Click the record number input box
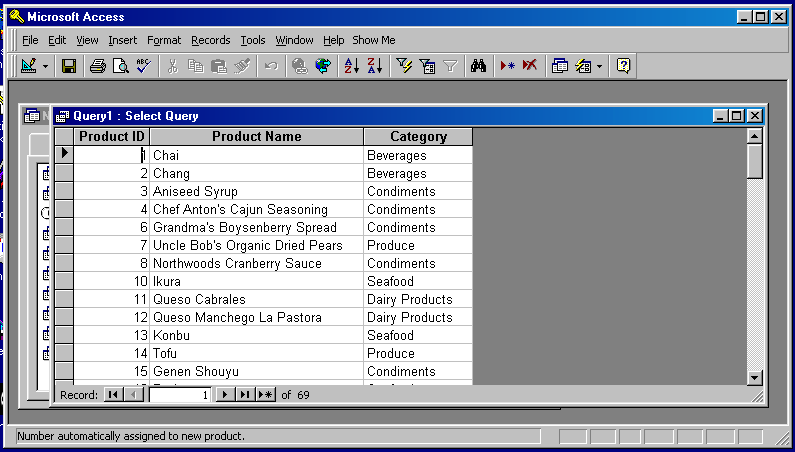This screenshot has height=452, width=795. coord(180,395)
